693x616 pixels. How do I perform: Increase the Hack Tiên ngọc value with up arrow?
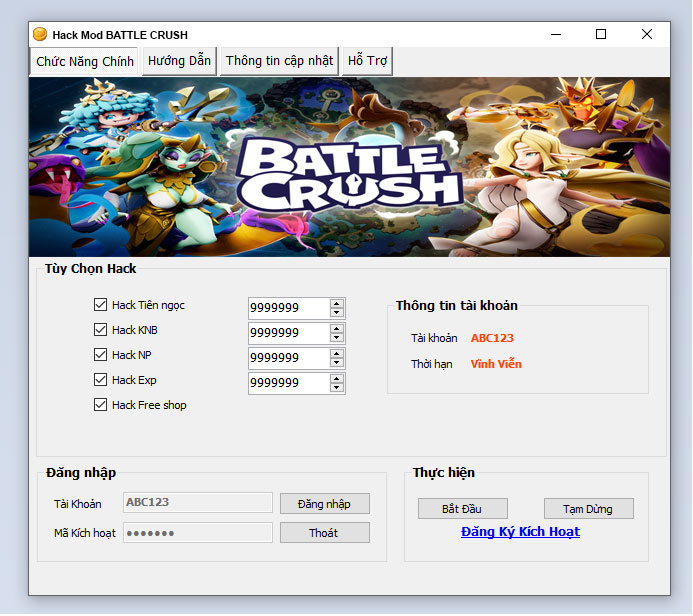click(337, 304)
